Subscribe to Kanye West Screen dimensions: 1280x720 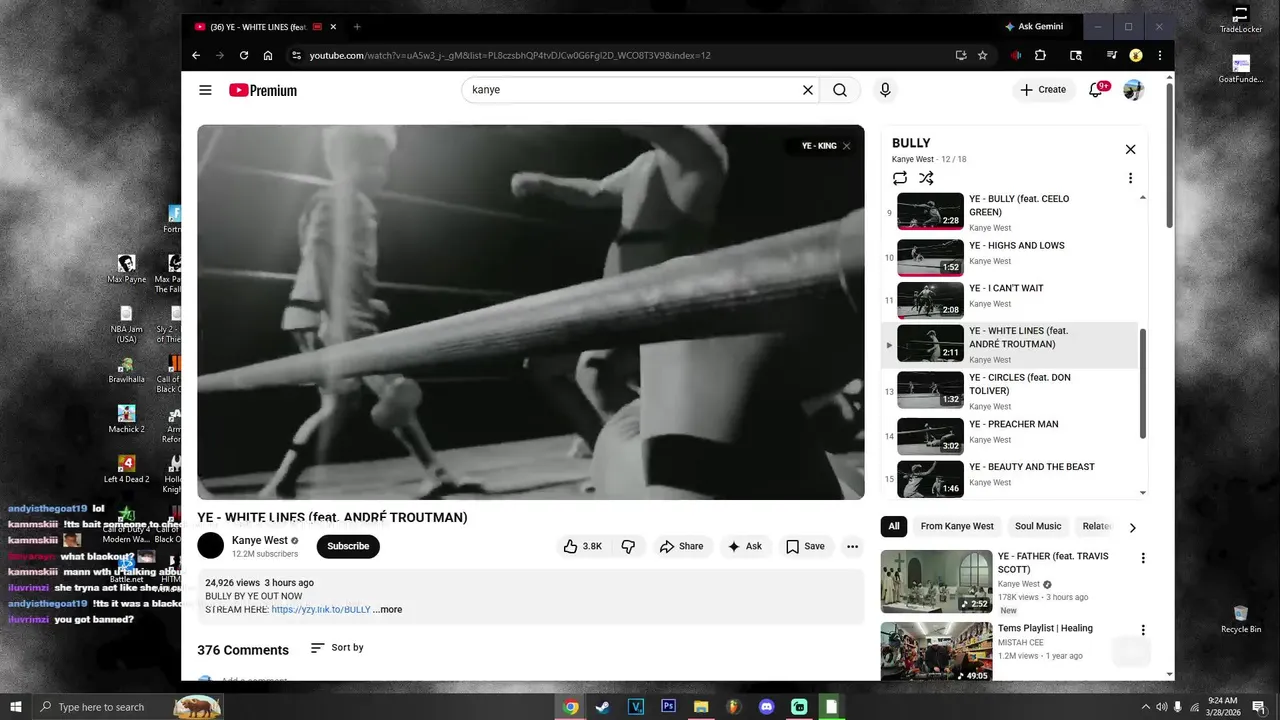(348, 546)
